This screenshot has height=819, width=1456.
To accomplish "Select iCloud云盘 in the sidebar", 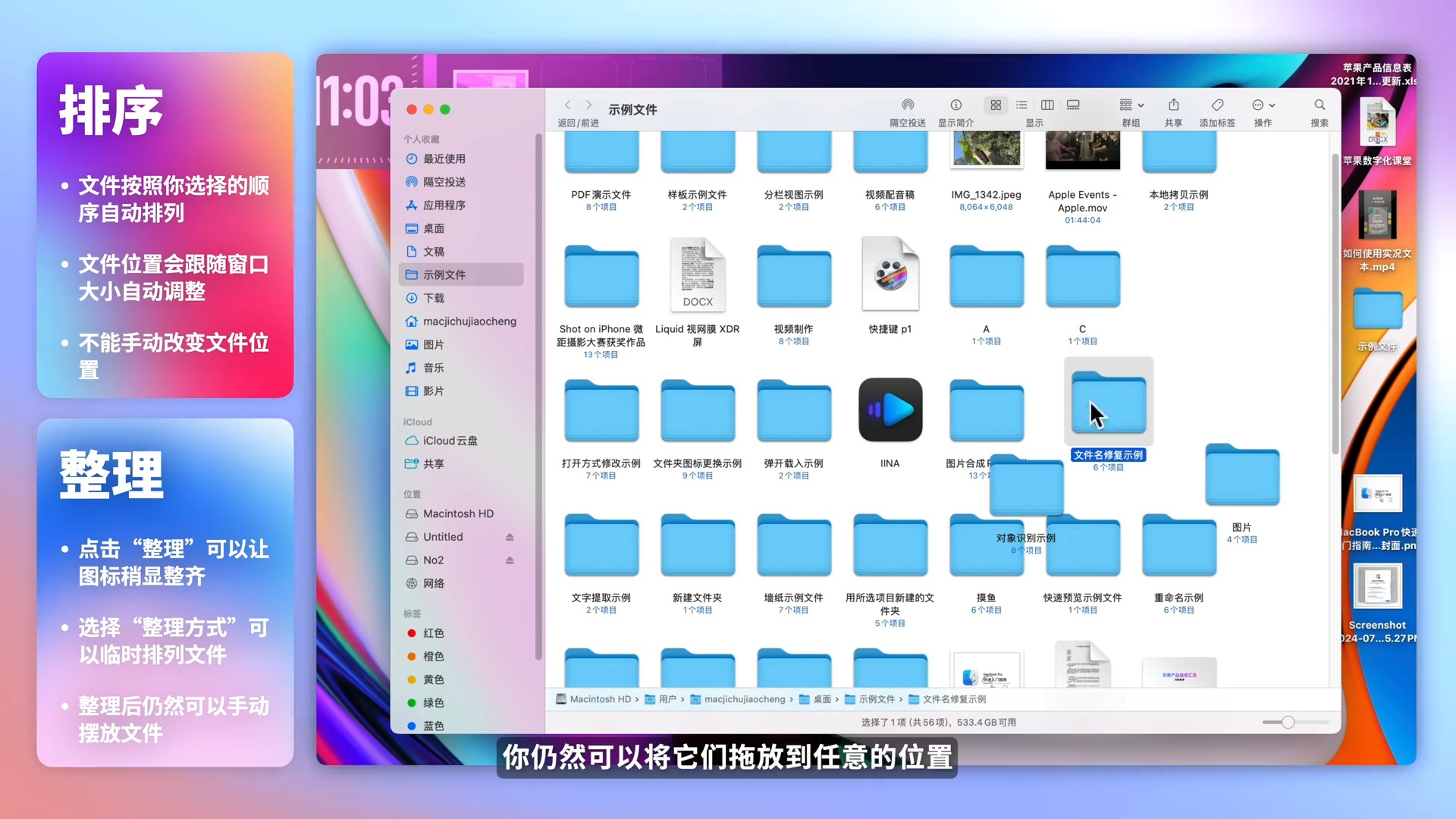I will point(450,441).
